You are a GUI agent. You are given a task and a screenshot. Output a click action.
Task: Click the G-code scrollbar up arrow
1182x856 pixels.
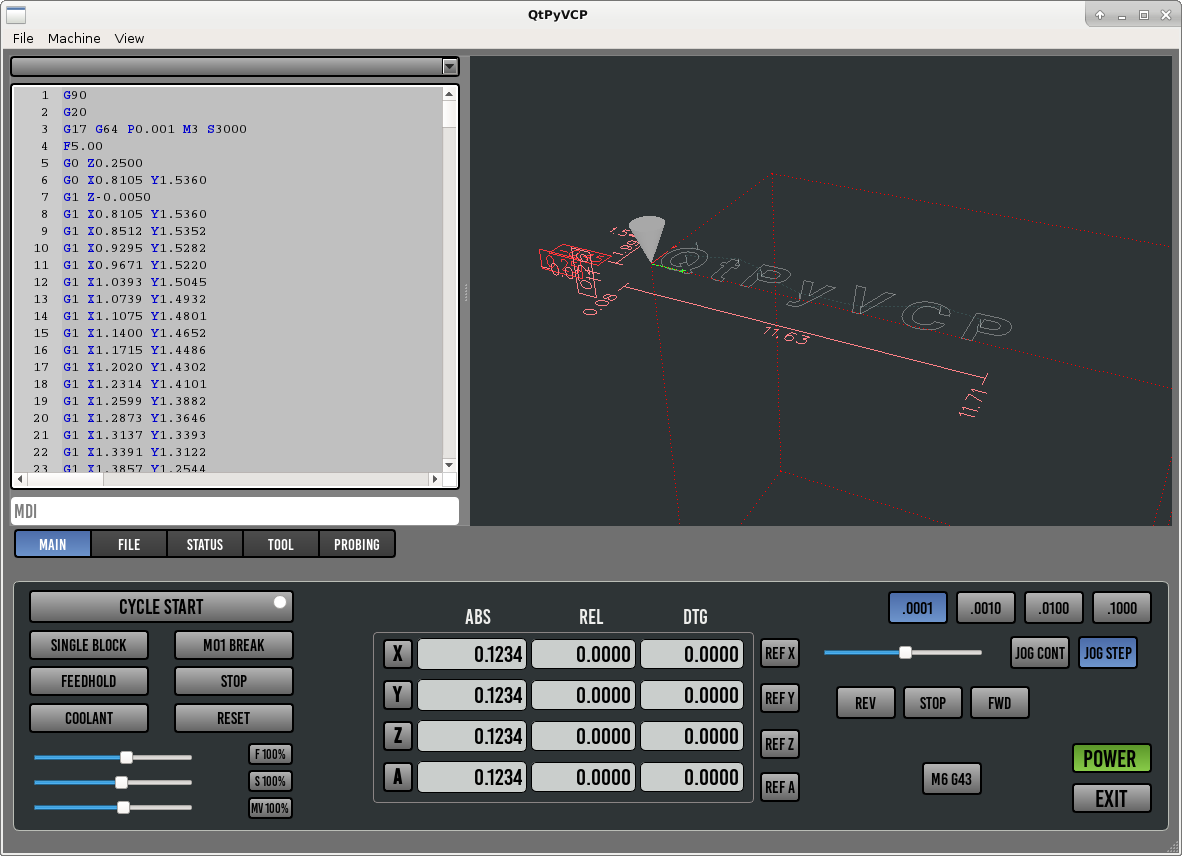point(449,94)
